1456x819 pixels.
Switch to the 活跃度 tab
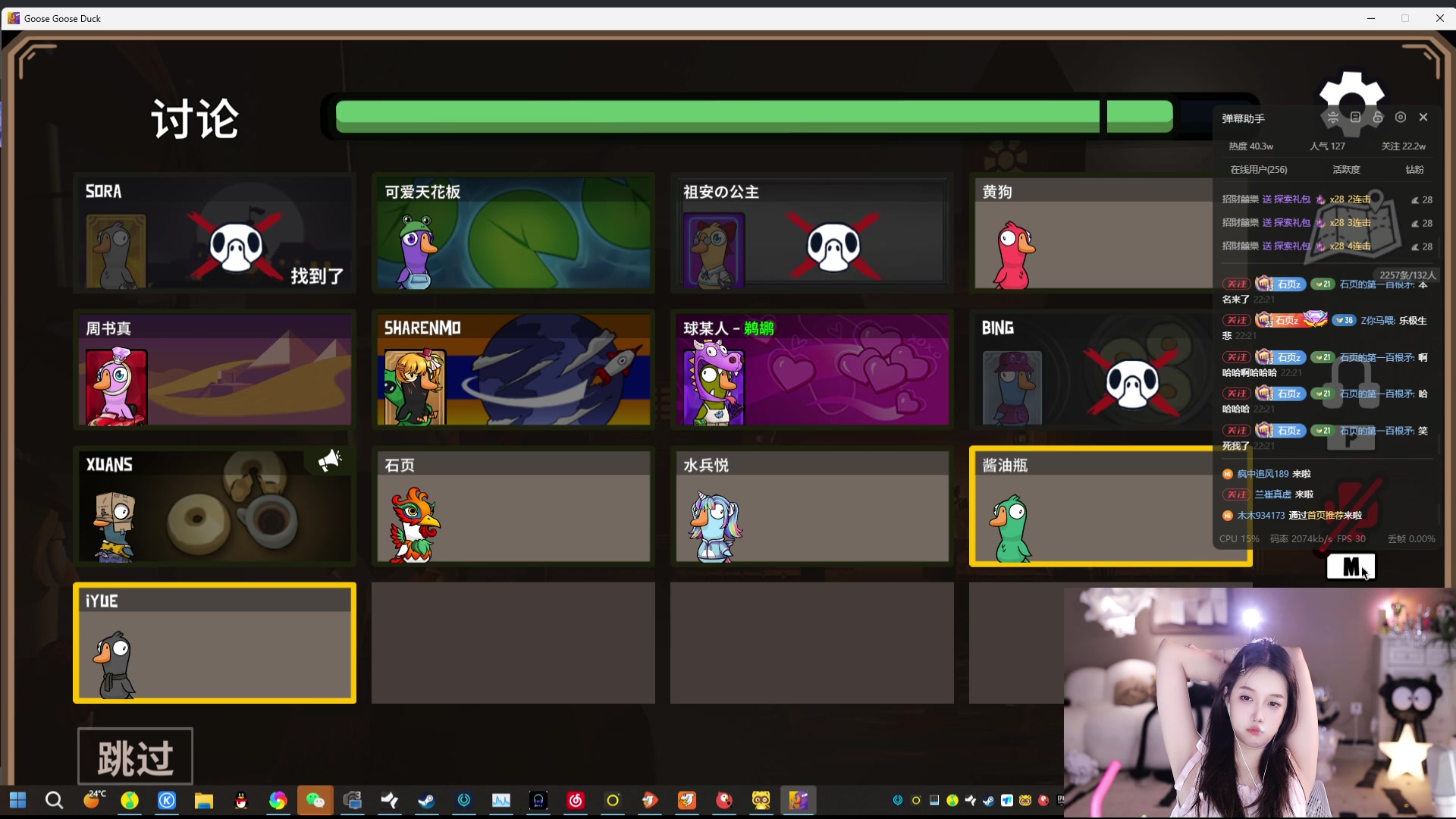point(1346,169)
